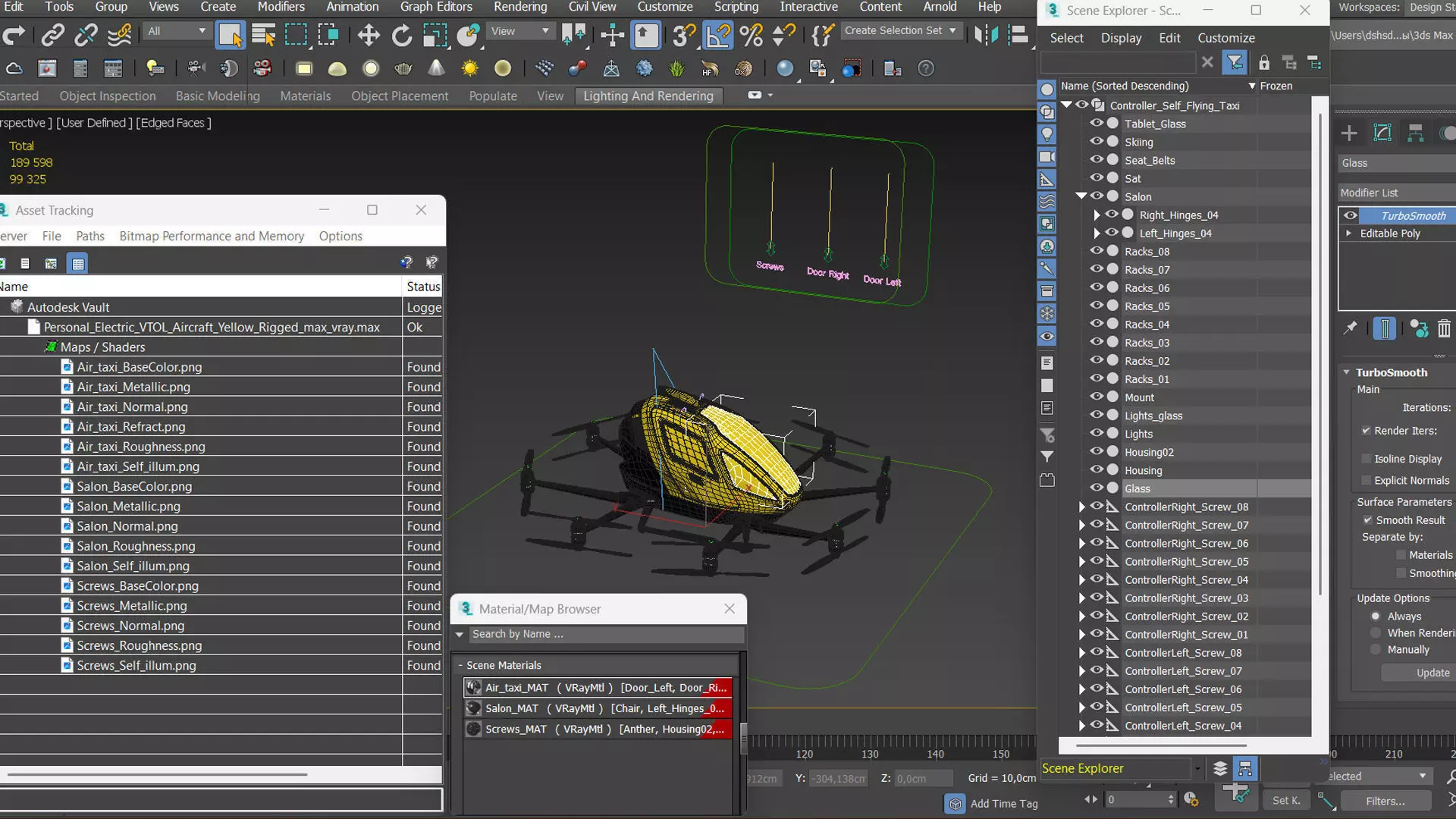Toggle Window/Crossing selection icon
1456x819 pixels.
click(328, 34)
